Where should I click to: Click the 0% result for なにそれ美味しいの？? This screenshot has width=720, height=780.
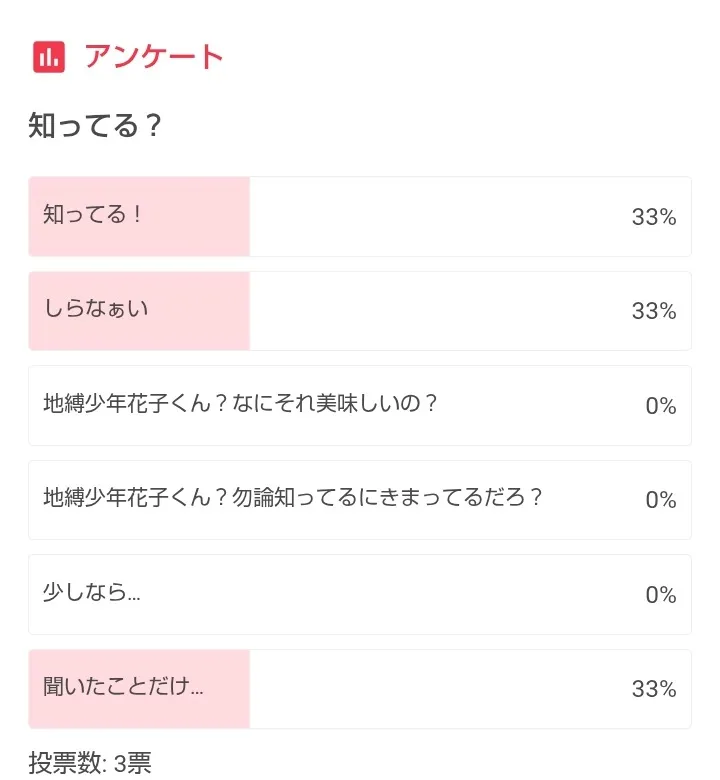(x=661, y=406)
